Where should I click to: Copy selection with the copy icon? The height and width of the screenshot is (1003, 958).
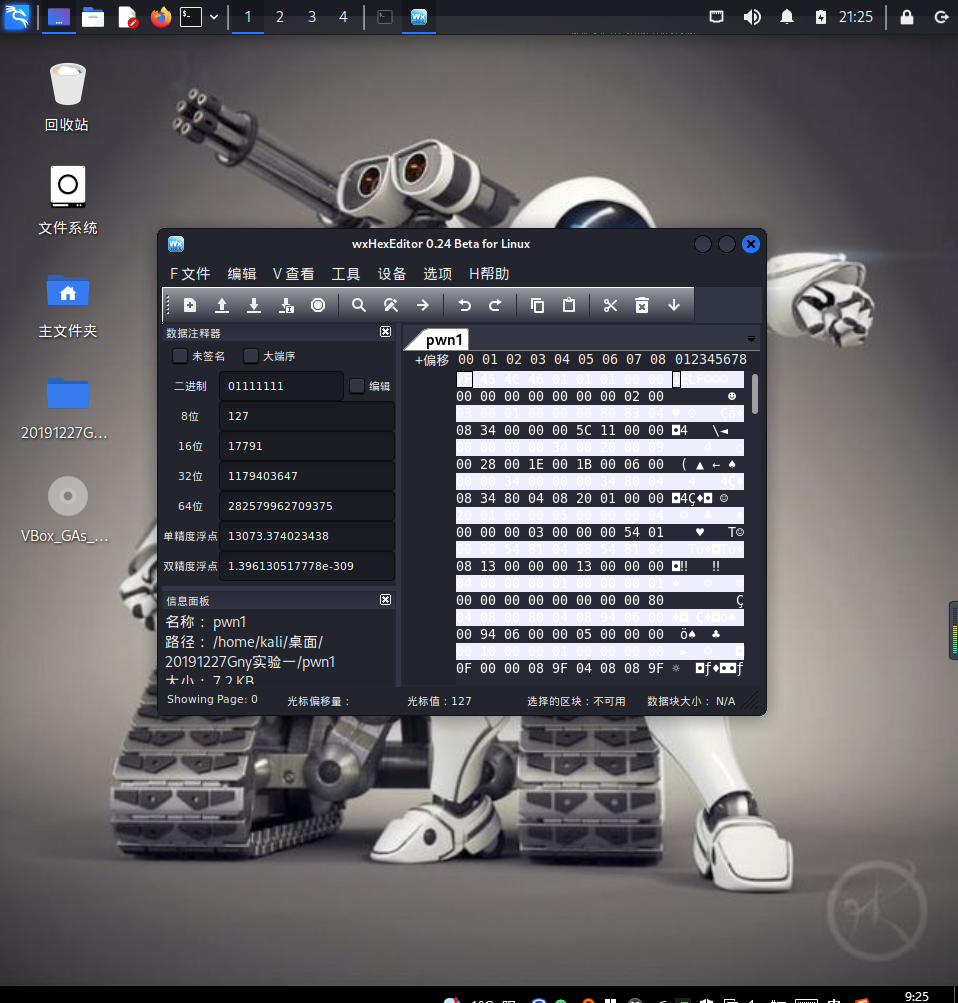tap(537, 306)
